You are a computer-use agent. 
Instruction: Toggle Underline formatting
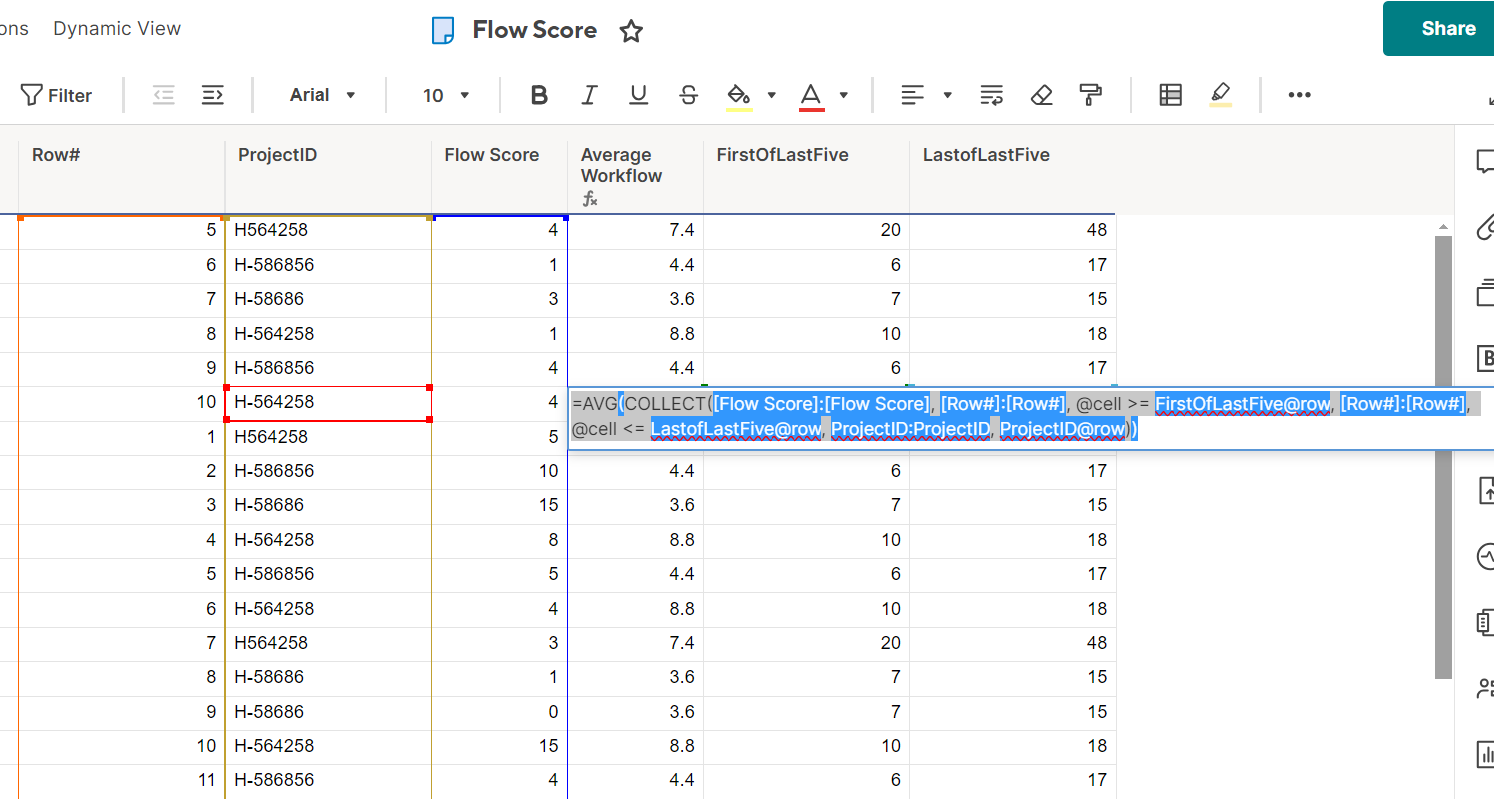click(x=638, y=95)
